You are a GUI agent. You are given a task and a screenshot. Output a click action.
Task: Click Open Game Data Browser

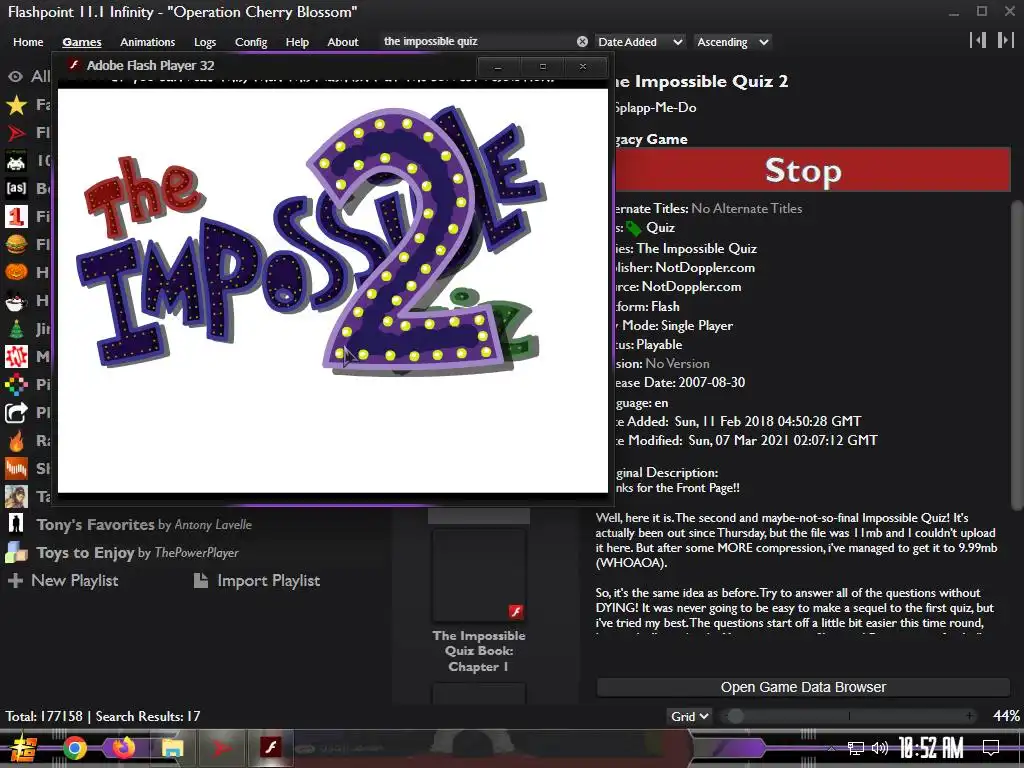pos(803,687)
